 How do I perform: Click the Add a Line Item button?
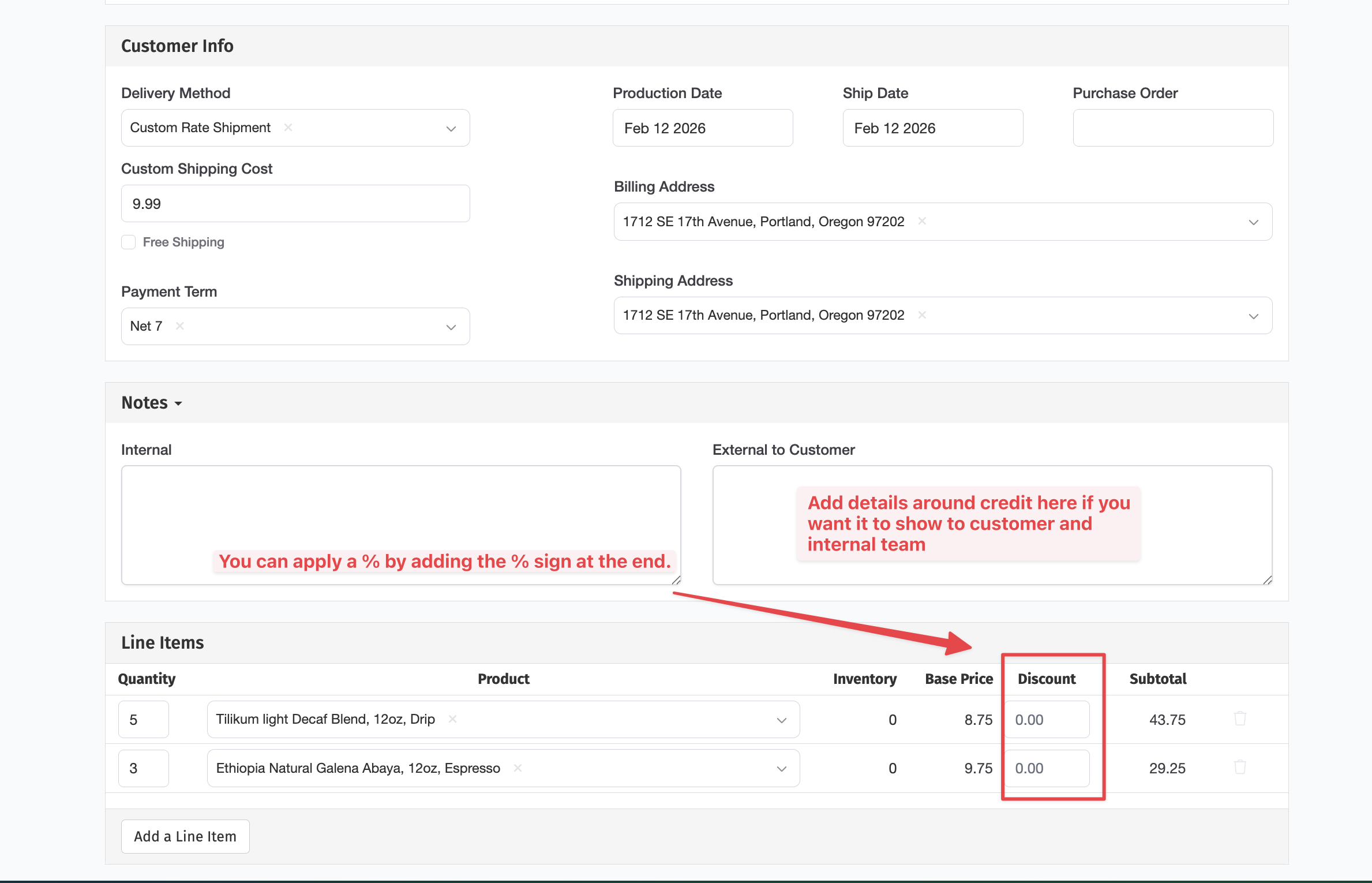[x=185, y=836]
